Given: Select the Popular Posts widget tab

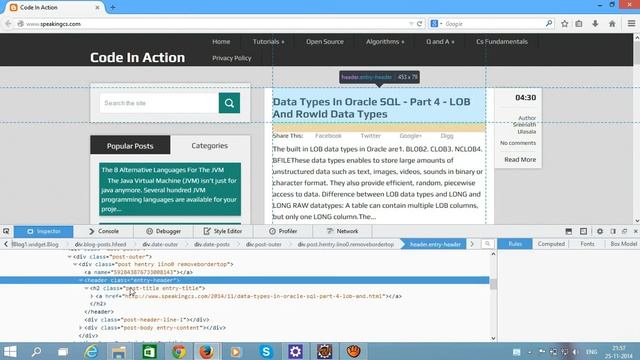Looking at the screenshot, I should 130,145.
